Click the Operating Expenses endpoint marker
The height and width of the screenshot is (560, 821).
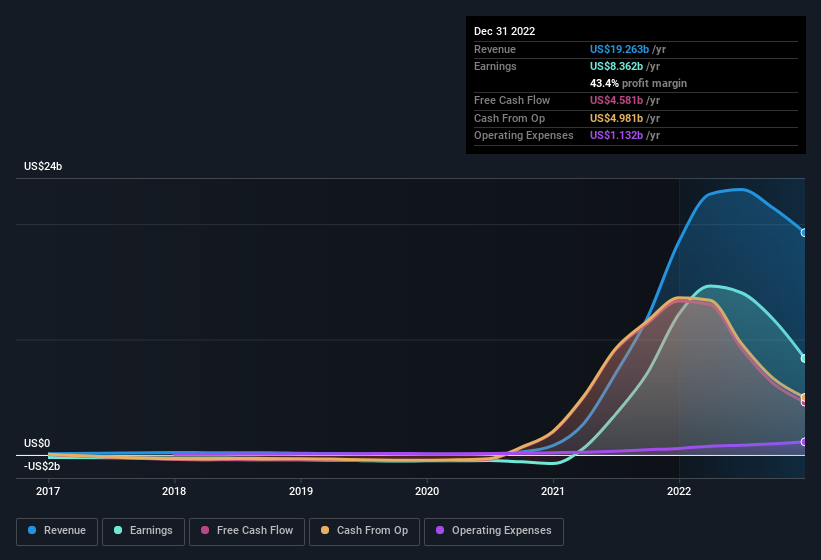(804, 442)
